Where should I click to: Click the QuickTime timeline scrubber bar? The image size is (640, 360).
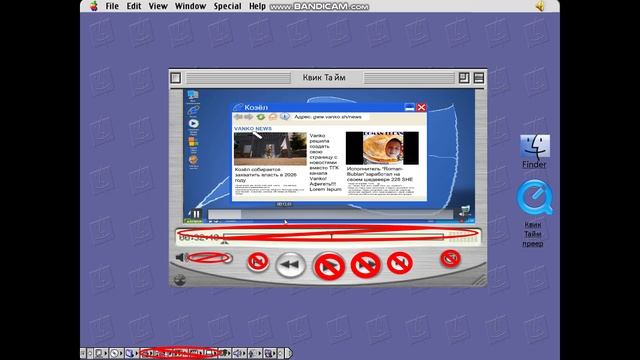(333, 237)
